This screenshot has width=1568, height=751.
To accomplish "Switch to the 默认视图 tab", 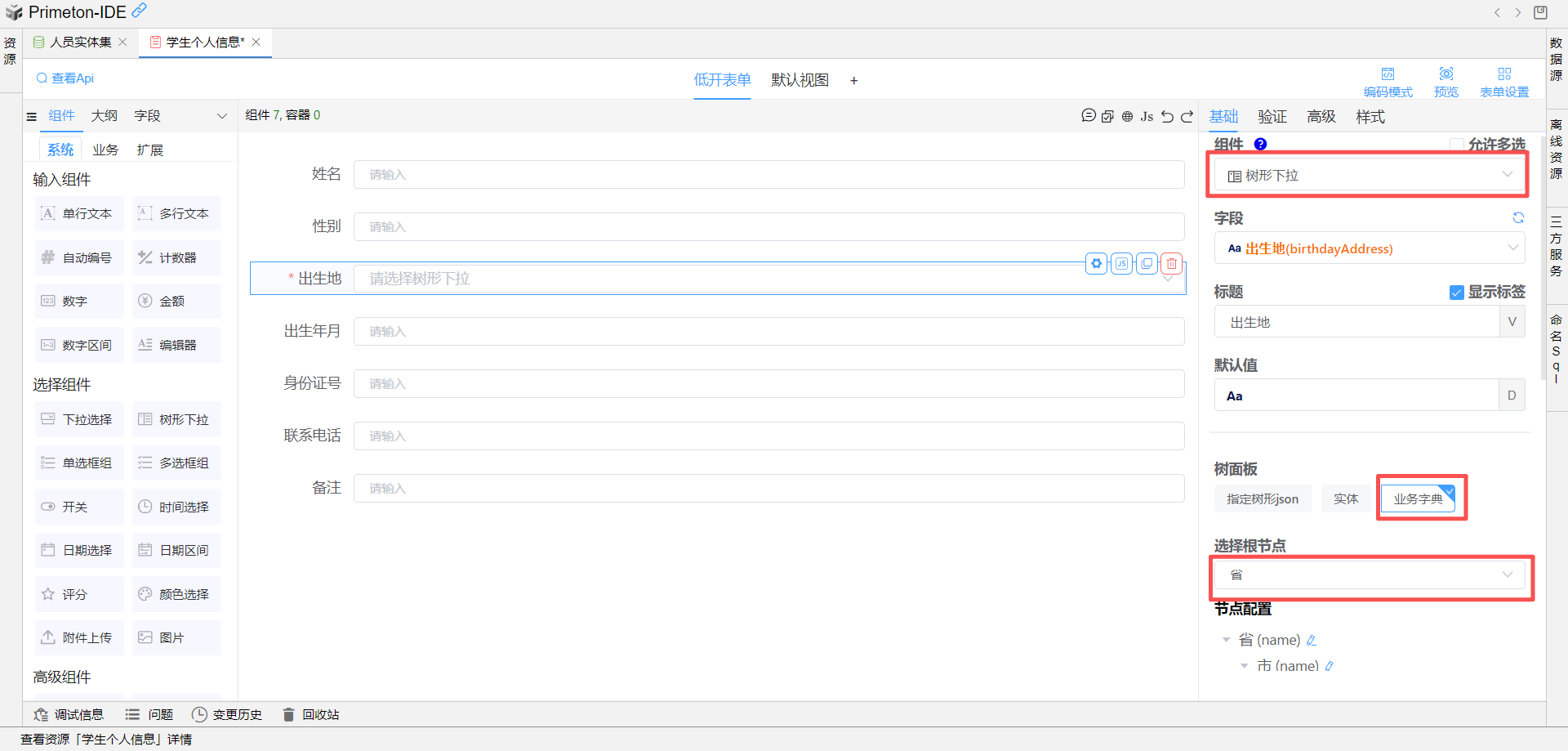I will click(x=800, y=80).
